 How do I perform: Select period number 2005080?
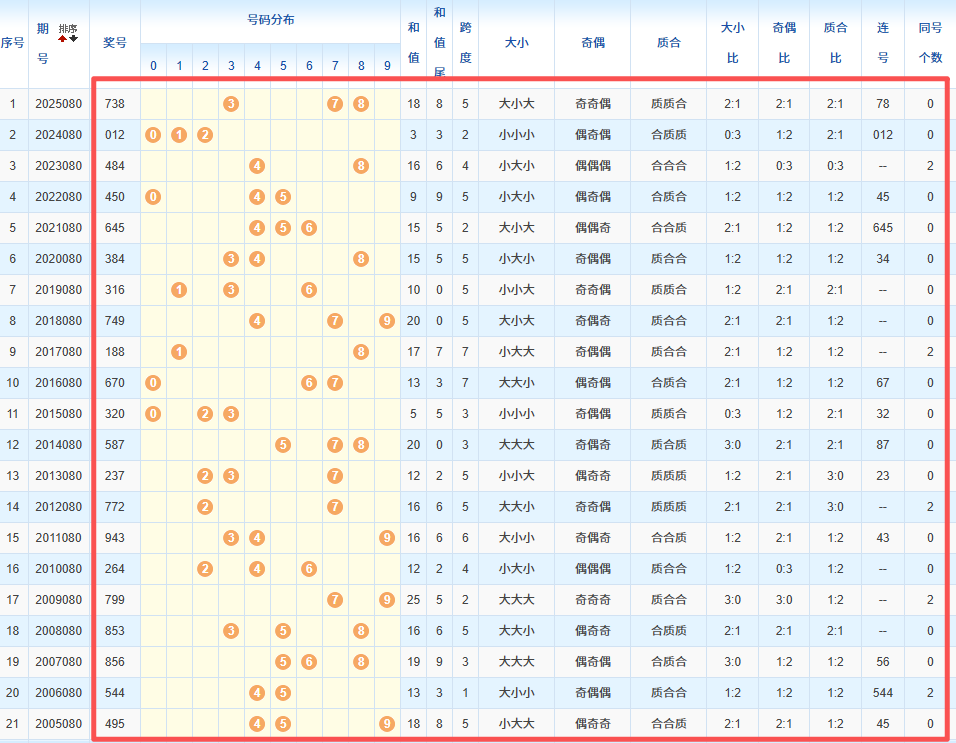pyautogui.click(x=59, y=723)
